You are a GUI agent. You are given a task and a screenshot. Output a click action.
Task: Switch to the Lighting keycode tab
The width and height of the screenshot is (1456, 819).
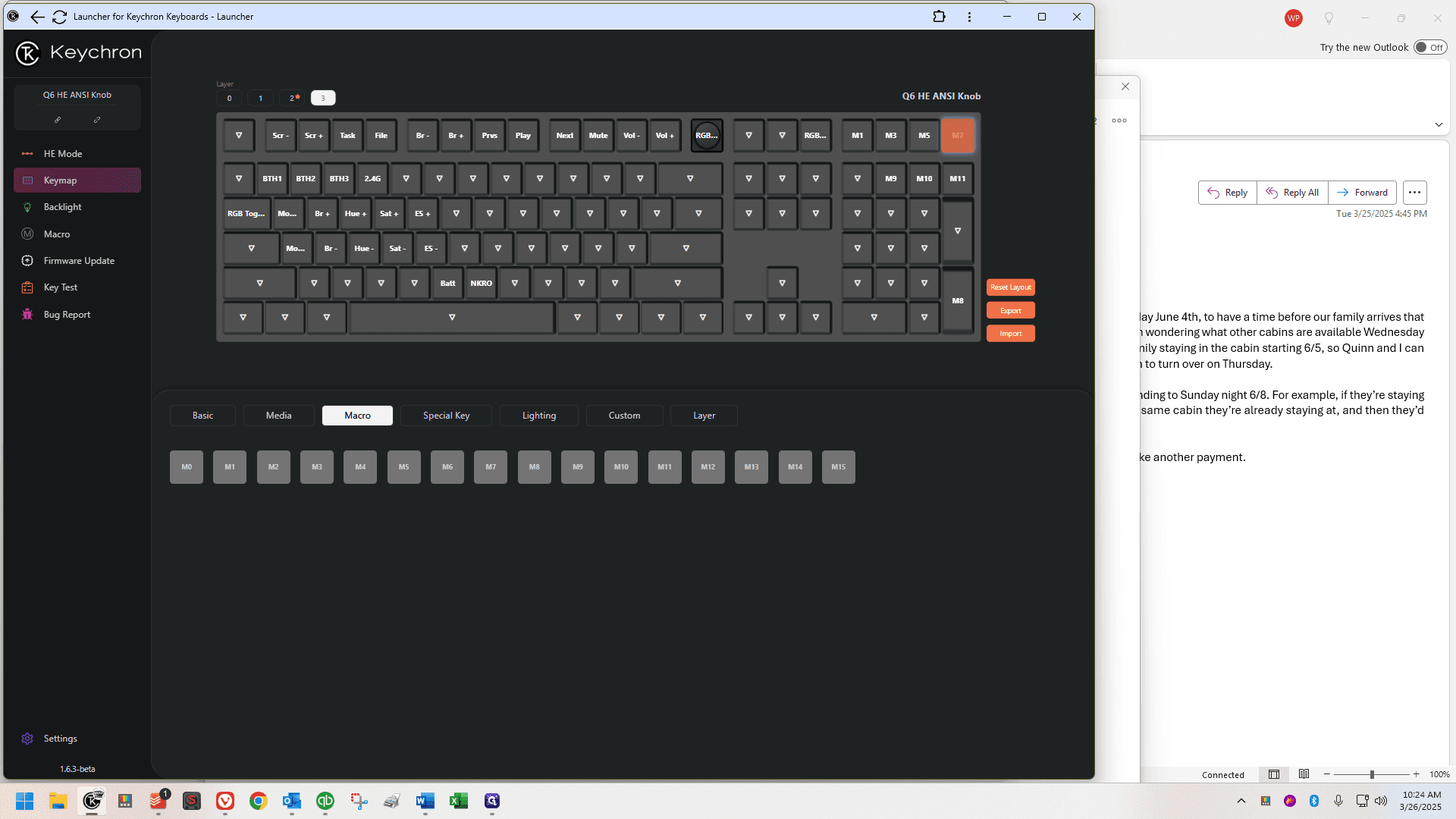pos(539,416)
